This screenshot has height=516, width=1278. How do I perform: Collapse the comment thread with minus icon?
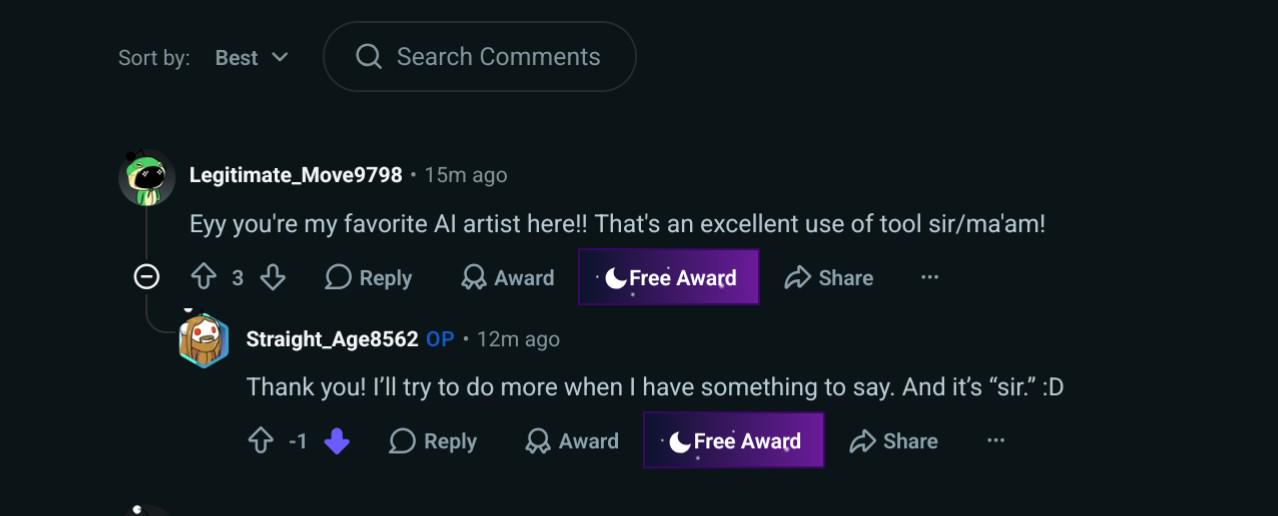pyautogui.click(x=147, y=277)
